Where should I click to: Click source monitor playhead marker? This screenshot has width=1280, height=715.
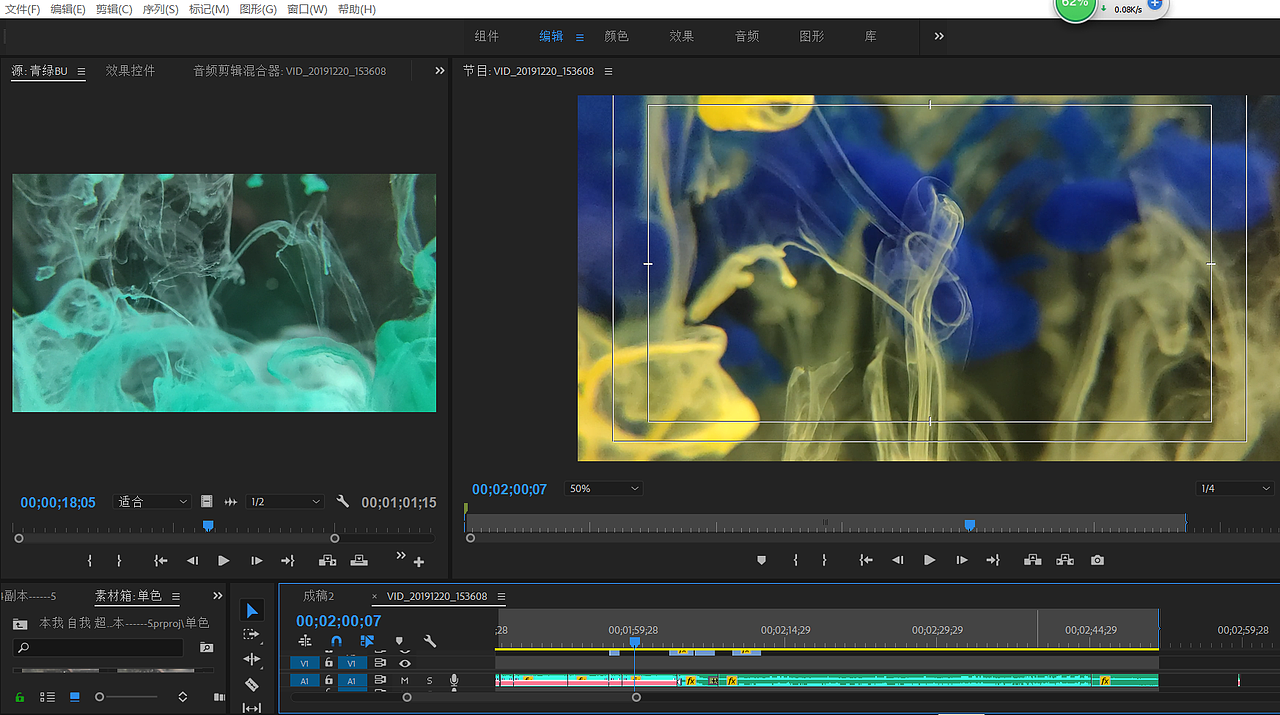click(208, 525)
